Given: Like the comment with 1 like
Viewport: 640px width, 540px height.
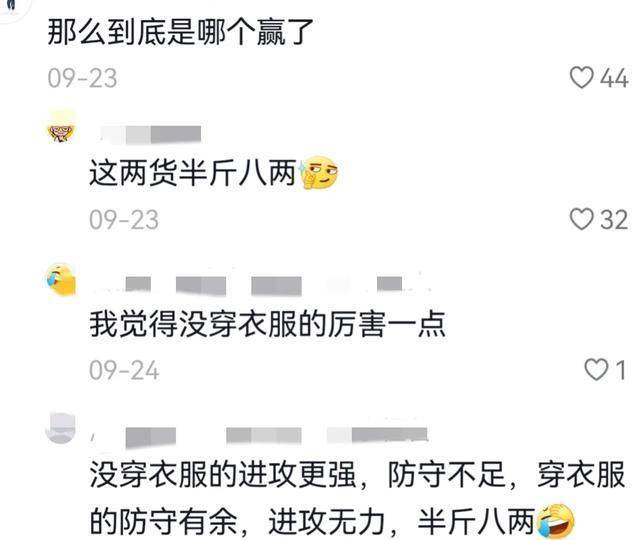Looking at the screenshot, I should coord(596,370).
